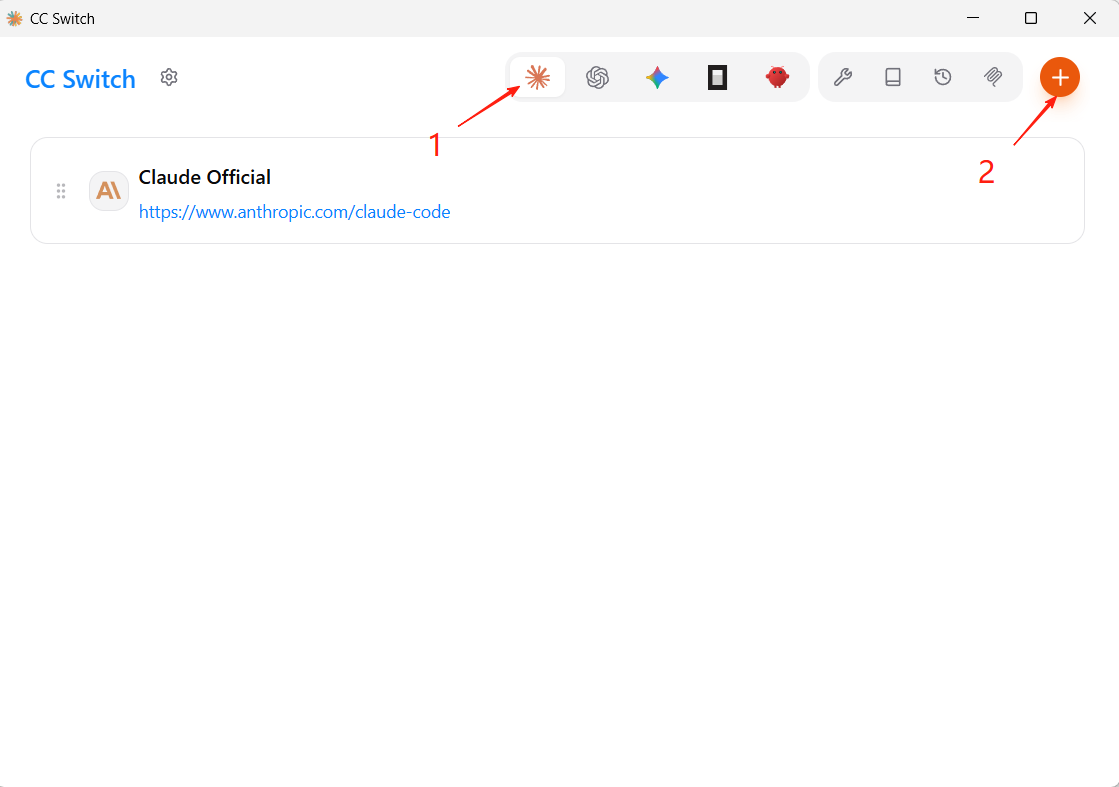The width and height of the screenshot is (1119, 787).
Task: Switch to the Gemini sparkle tab icon
Action: (657, 77)
